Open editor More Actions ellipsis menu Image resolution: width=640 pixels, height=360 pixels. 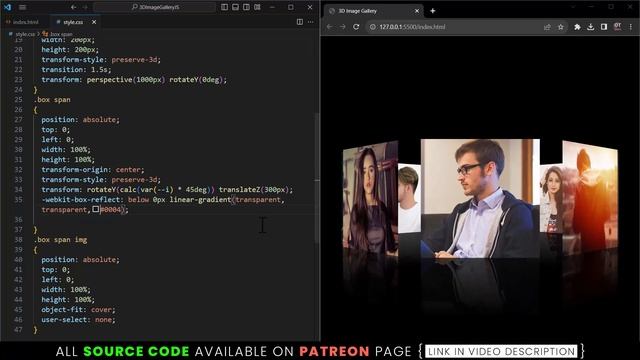311,22
